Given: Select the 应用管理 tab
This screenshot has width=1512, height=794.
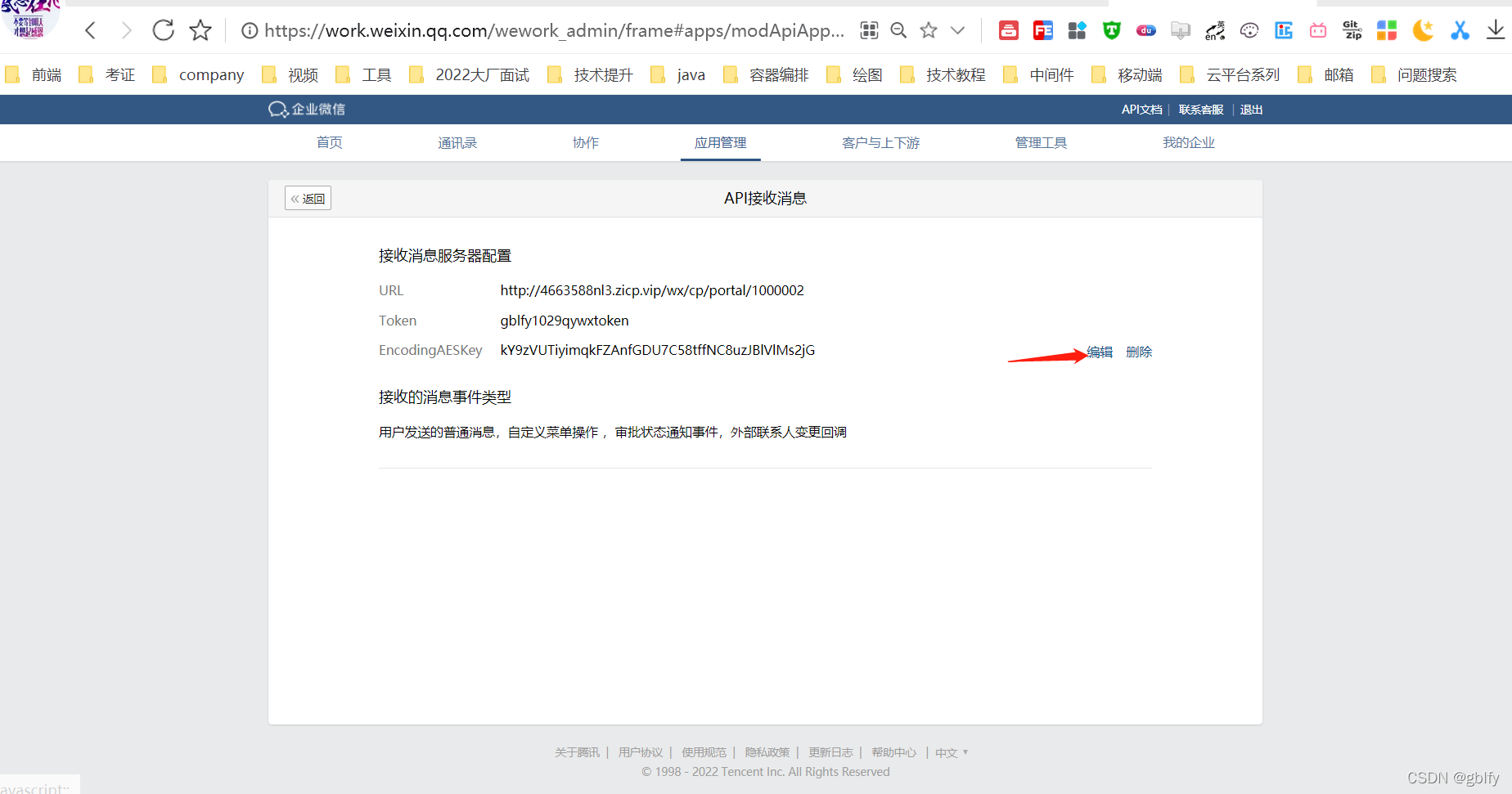Looking at the screenshot, I should coord(721,143).
